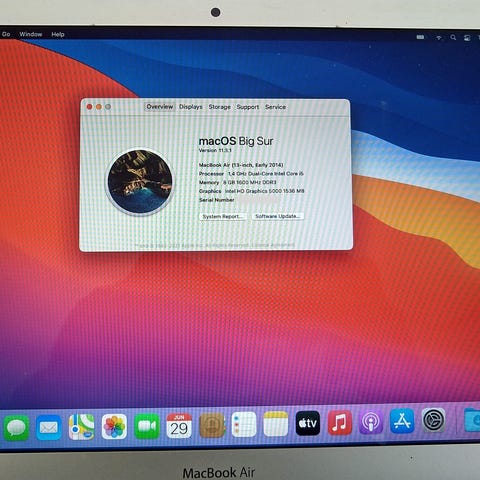This screenshot has width=480, height=480.
Task: Open System Preferences gear icon
Action: (x=434, y=420)
